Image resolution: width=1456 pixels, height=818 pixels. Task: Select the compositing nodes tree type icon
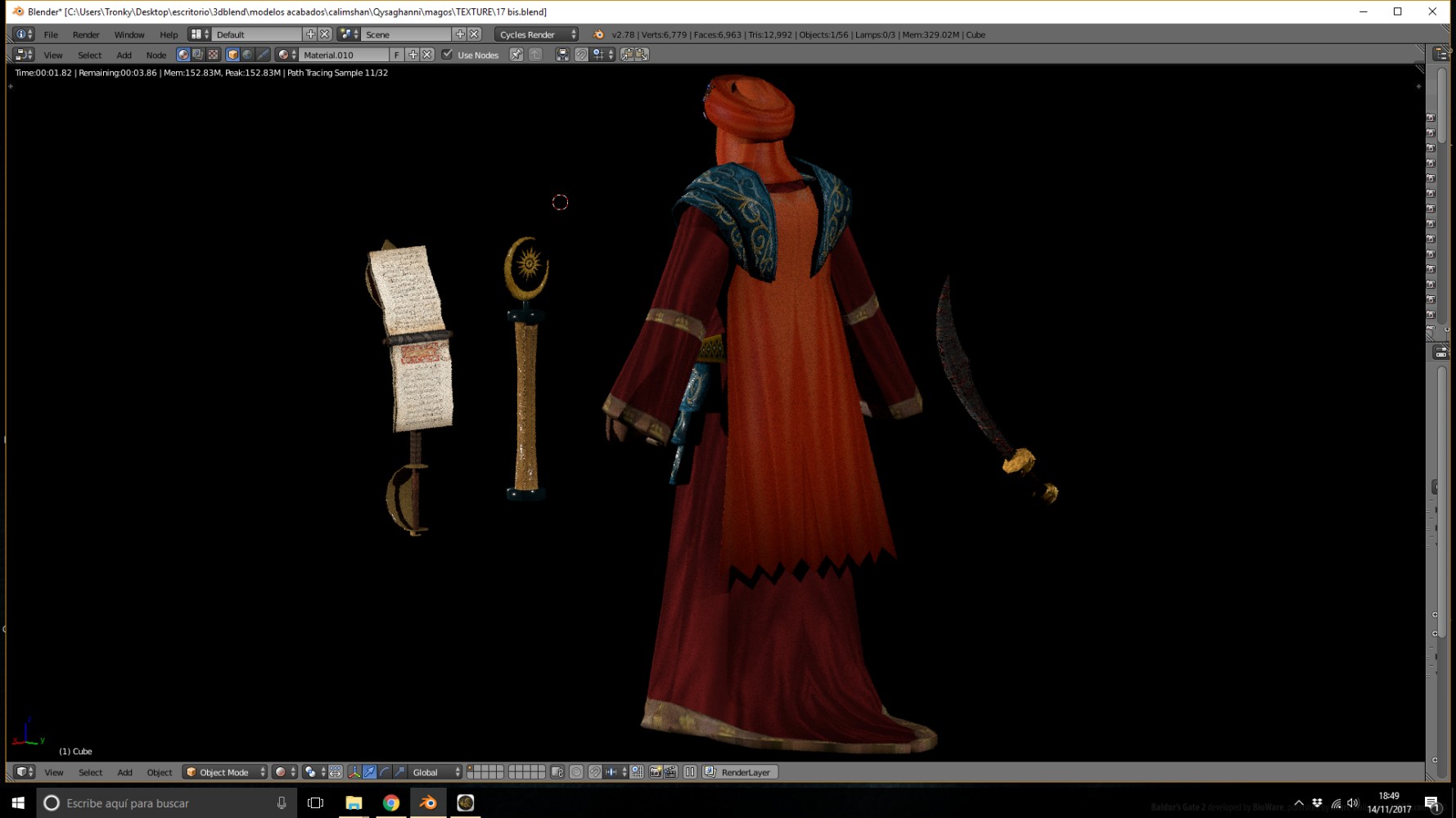click(x=198, y=55)
